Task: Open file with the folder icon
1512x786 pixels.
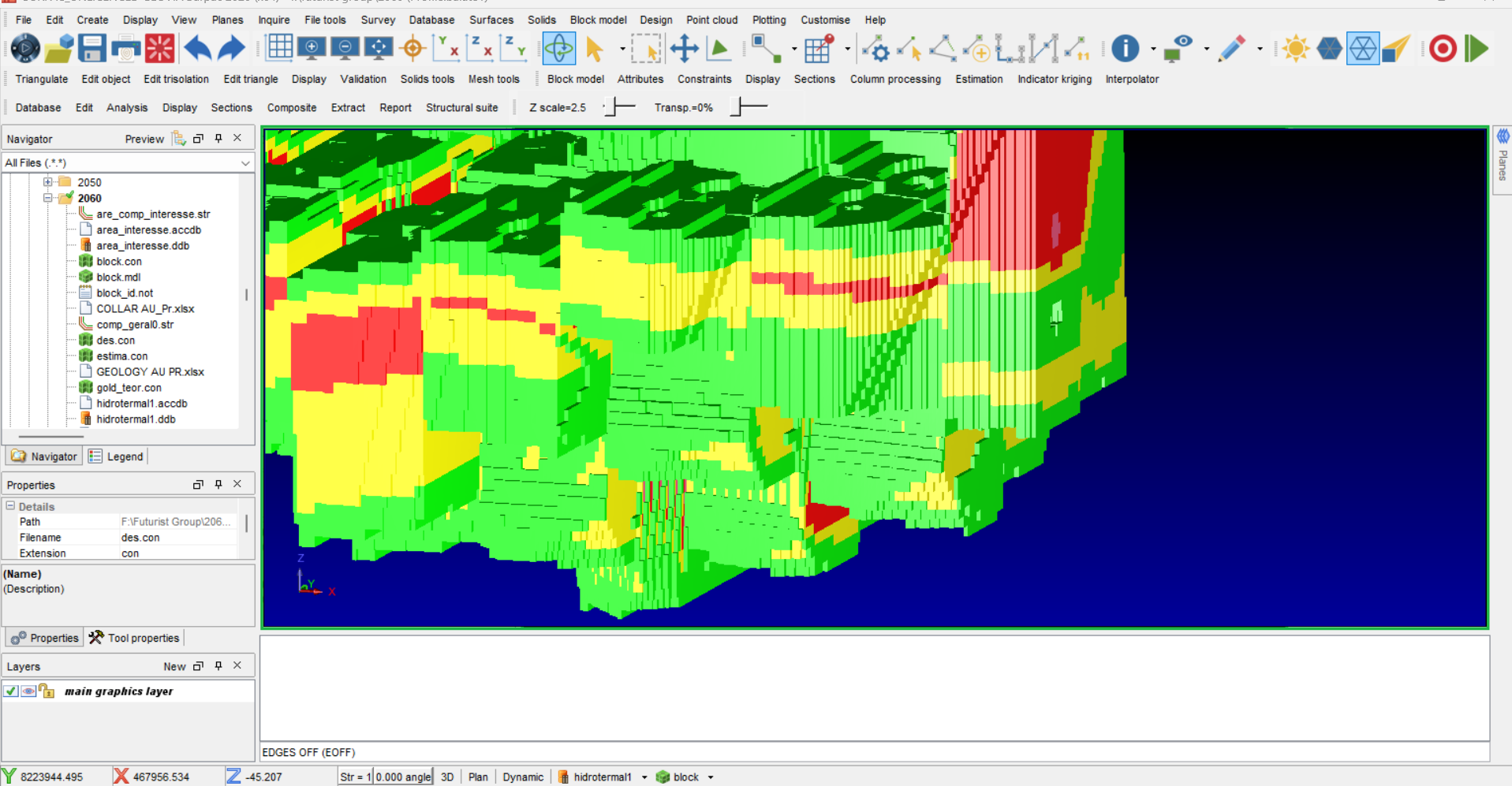Action: 58,49
